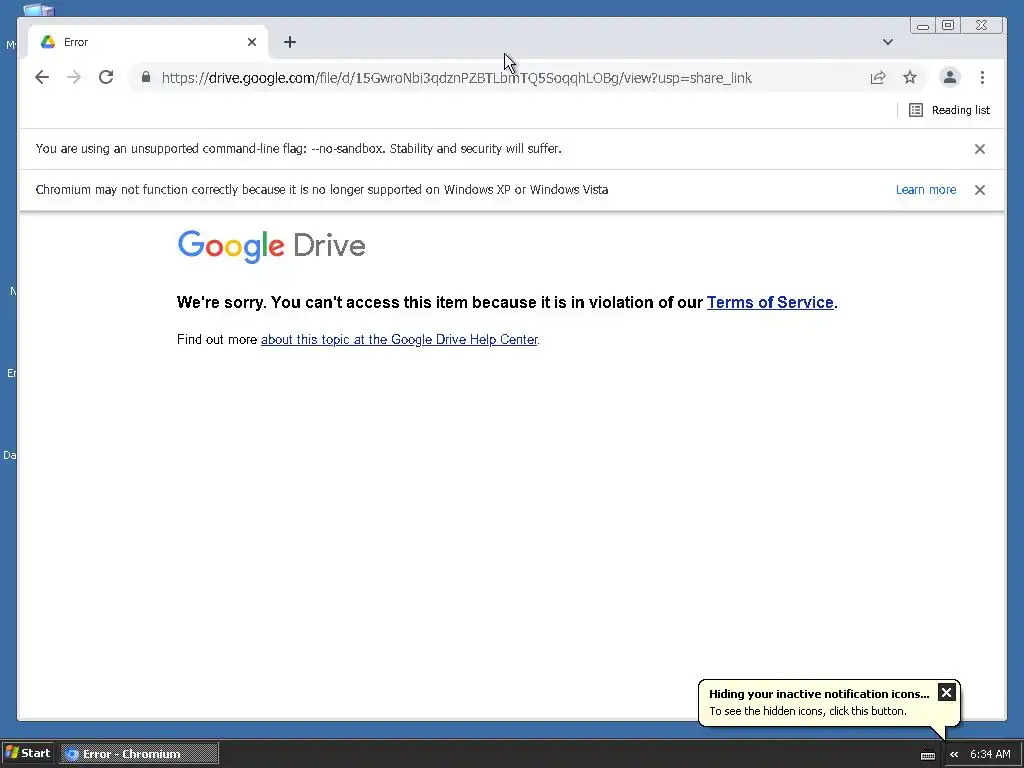Share this page using the share icon

coord(878,78)
